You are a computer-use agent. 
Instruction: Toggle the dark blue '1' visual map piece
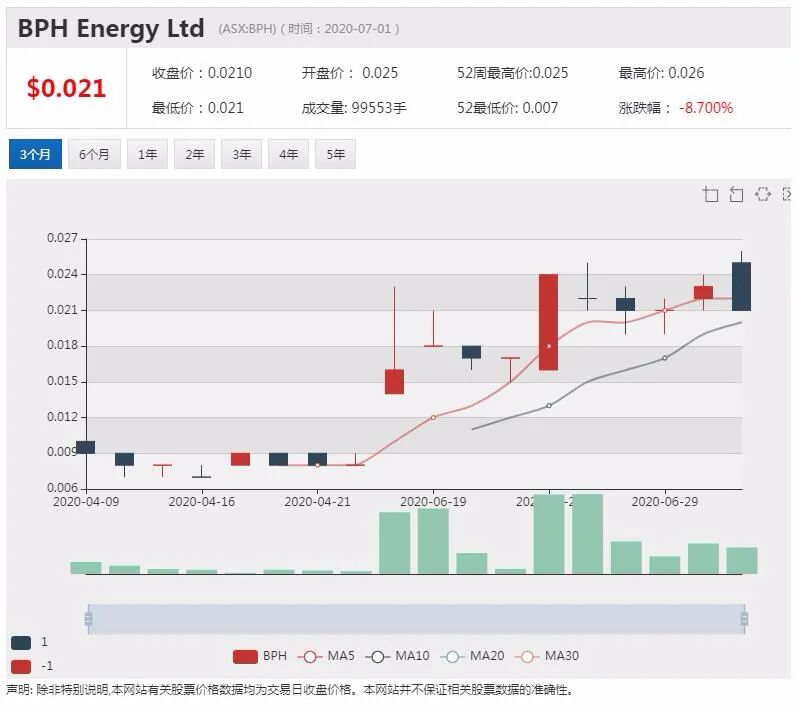tap(29, 642)
